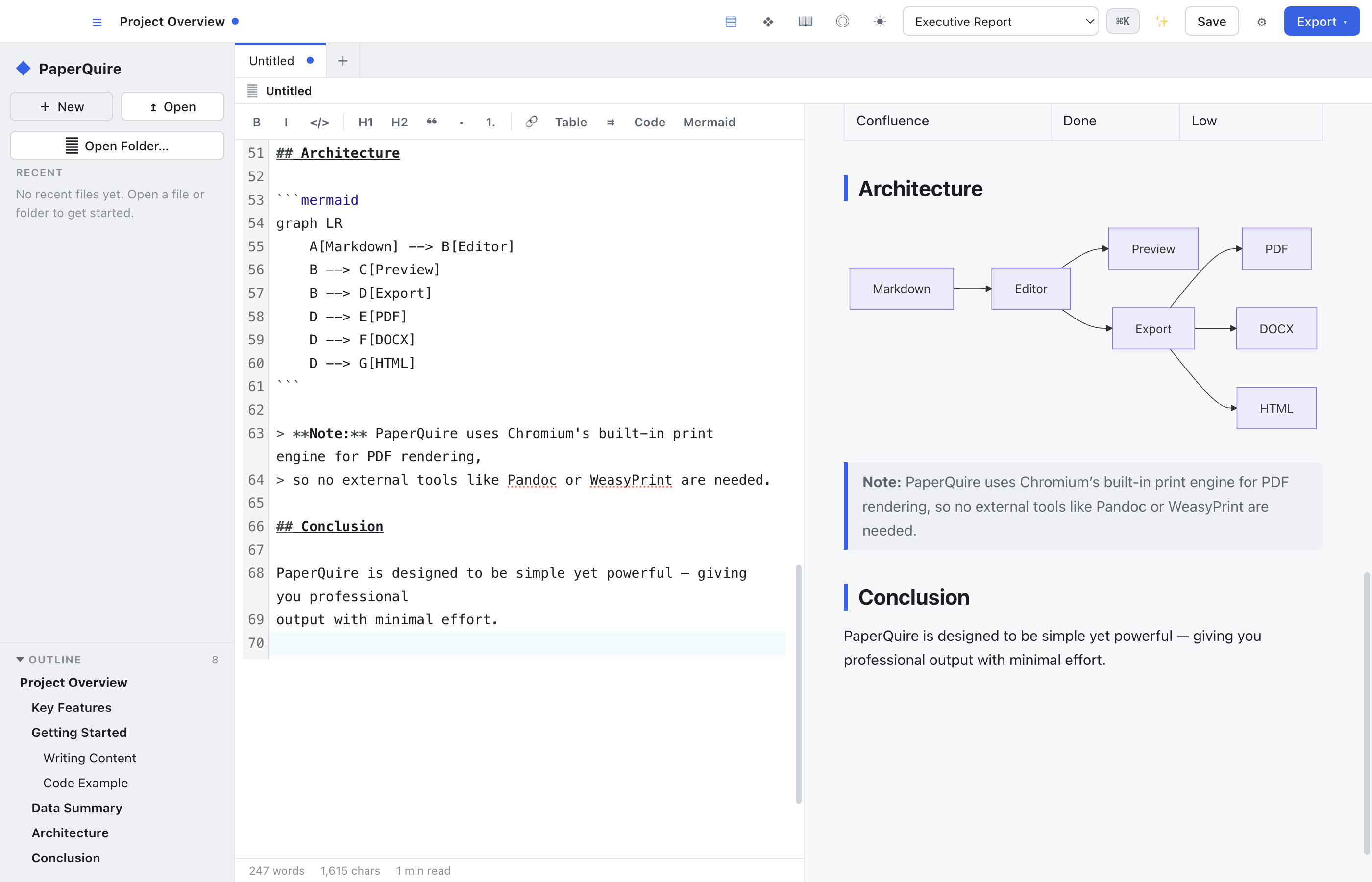Click the circular focus mode icon

[x=842, y=22]
